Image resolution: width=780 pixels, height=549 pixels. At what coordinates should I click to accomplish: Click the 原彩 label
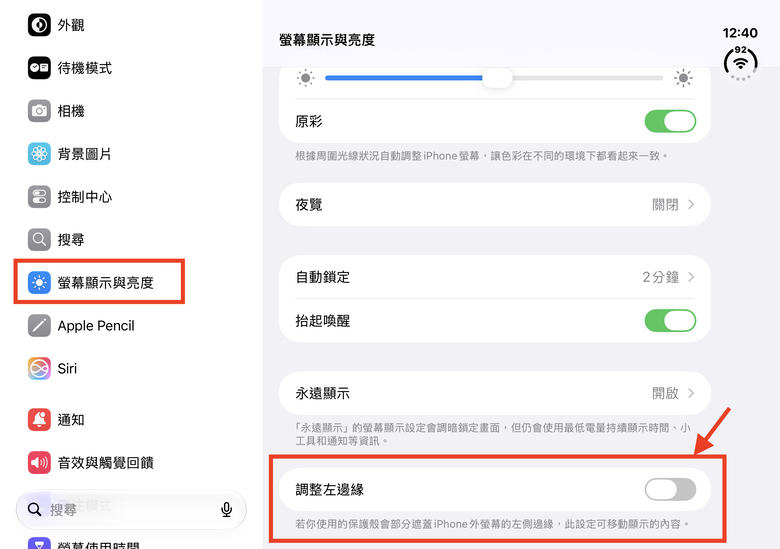click(x=309, y=121)
